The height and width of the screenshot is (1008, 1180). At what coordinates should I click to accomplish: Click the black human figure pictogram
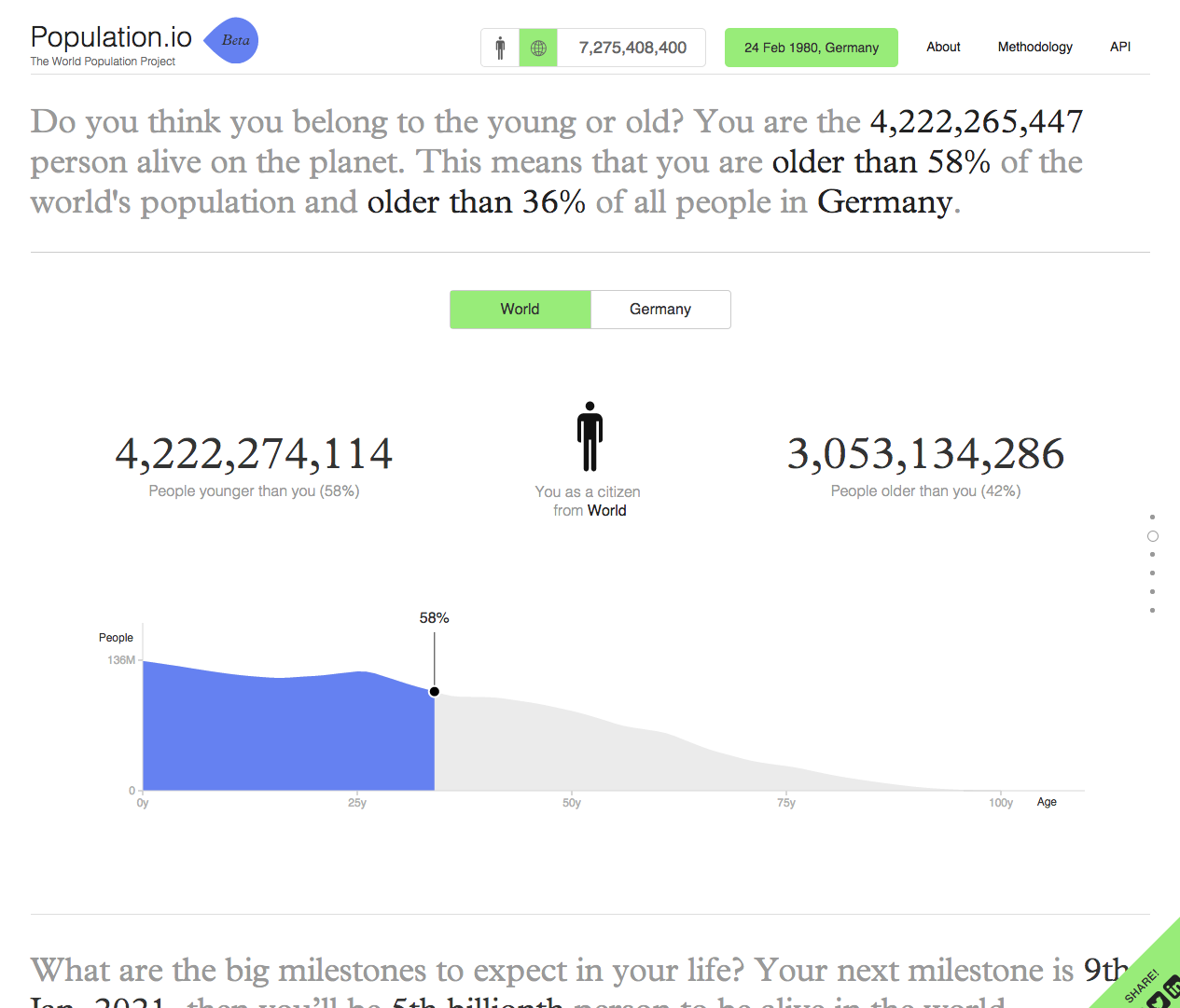tap(590, 436)
